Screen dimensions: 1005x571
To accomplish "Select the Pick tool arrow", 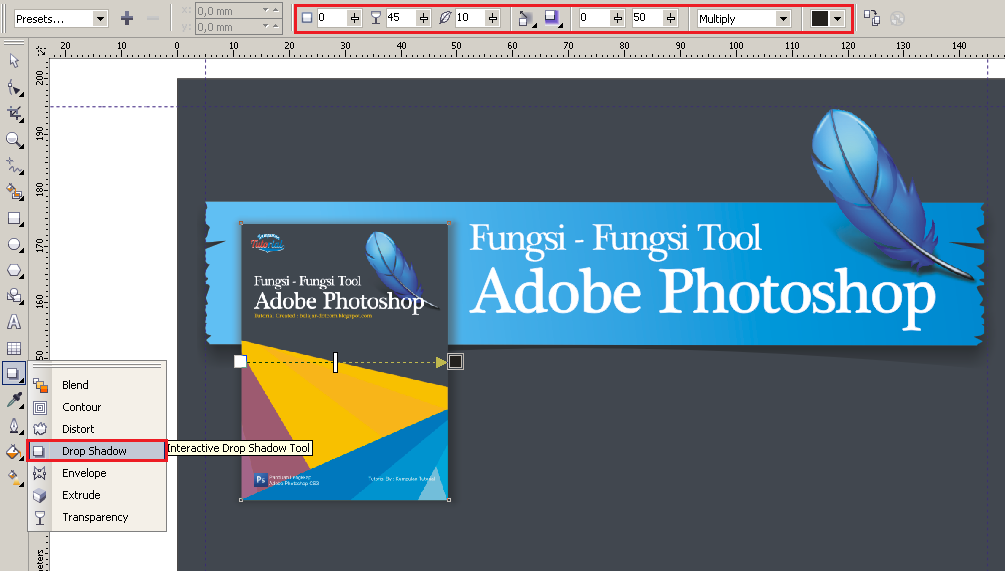I will coord(14,60).
